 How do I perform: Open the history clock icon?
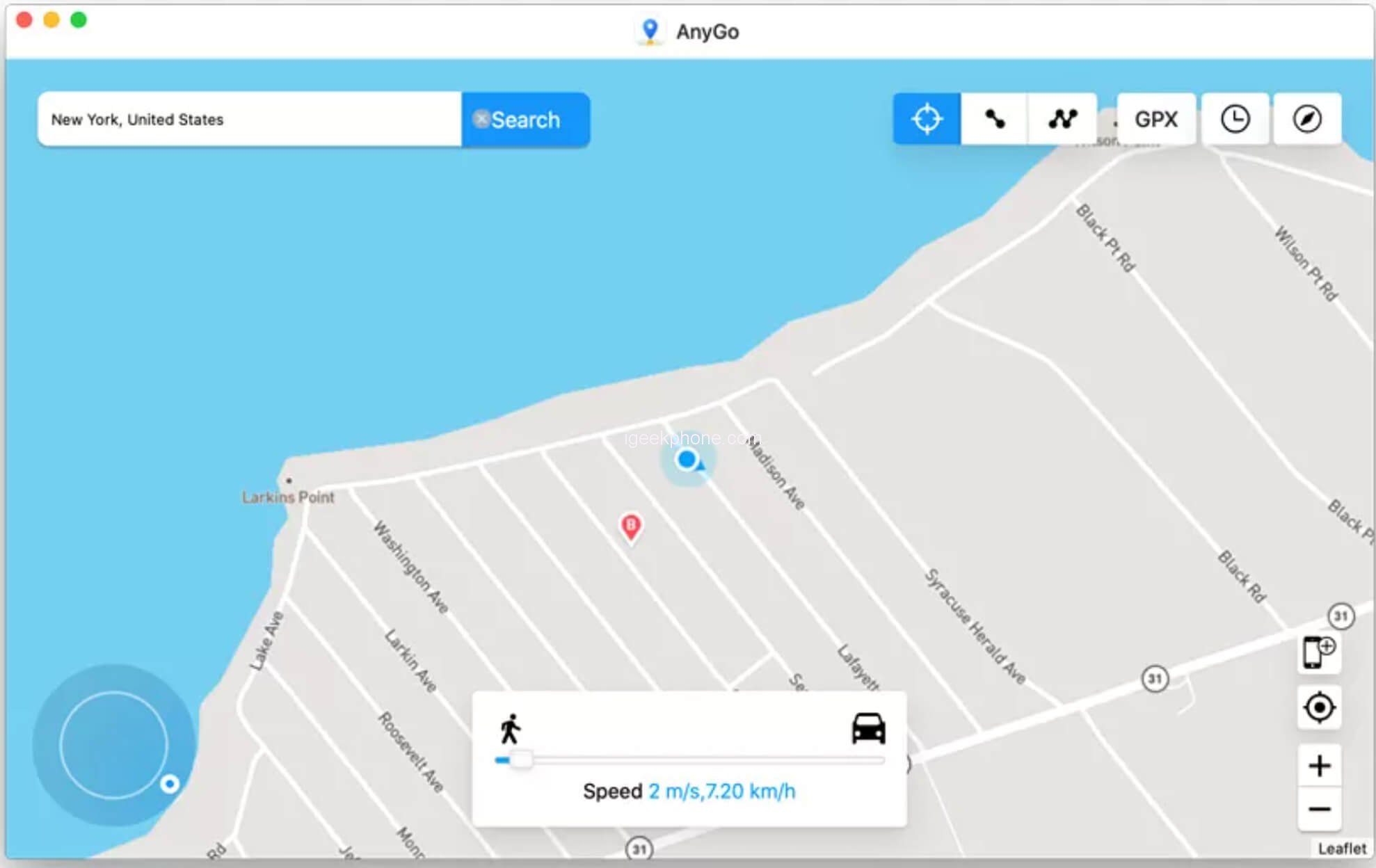(1235, 119)
